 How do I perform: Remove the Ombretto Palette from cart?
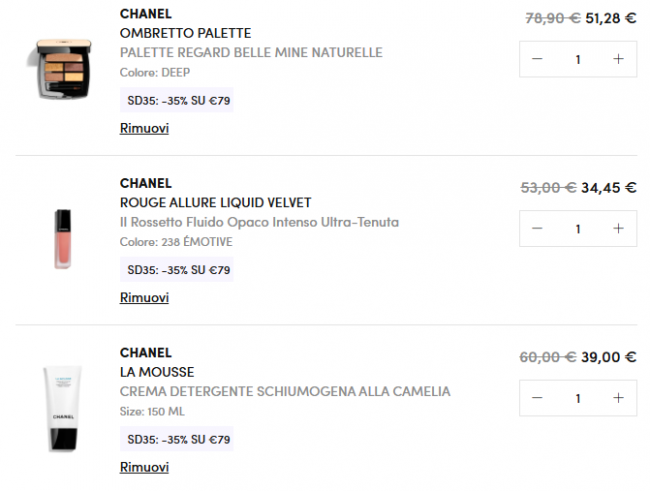pos(144,128)
